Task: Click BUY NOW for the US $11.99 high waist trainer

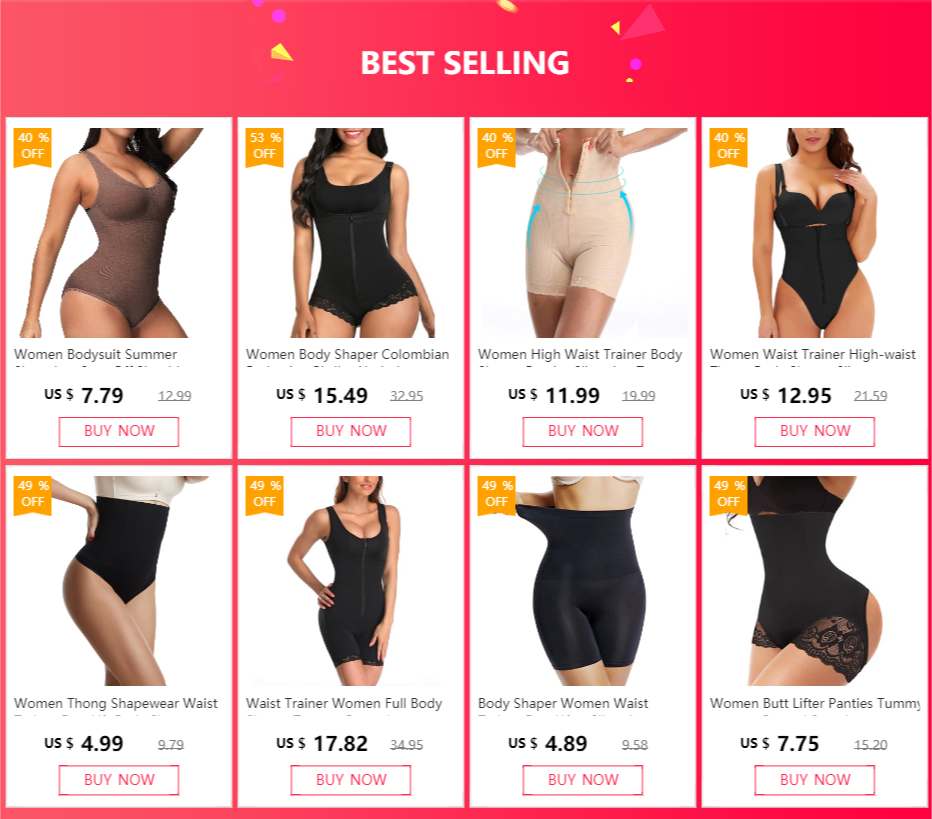Action: pyautogui.click(x=582, y=431)
